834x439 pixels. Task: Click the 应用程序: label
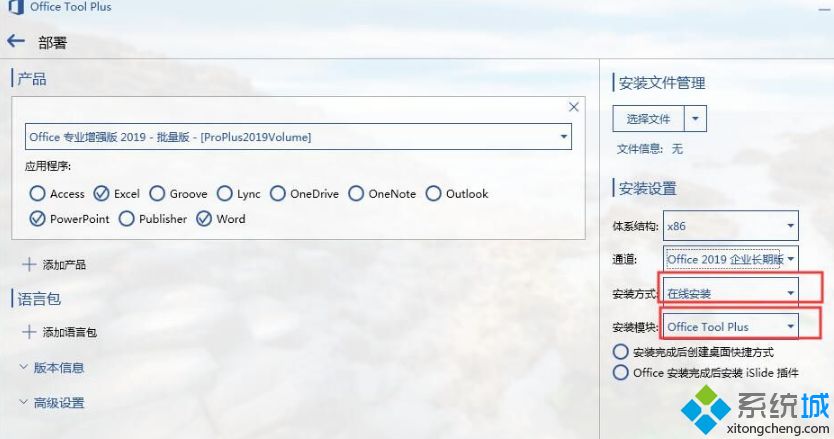pyautogui.click(x=48, y=166)
